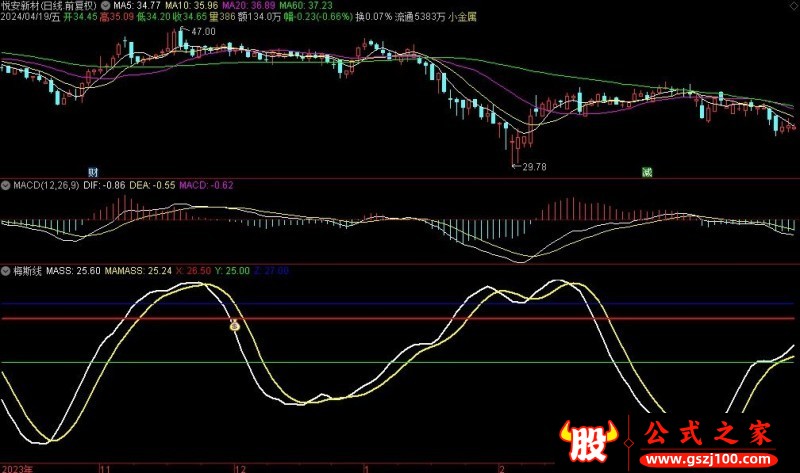Open the MACD indicator dropdown arrow
Image resolution: width=800 pixels, height=473 pixels.
5,185
